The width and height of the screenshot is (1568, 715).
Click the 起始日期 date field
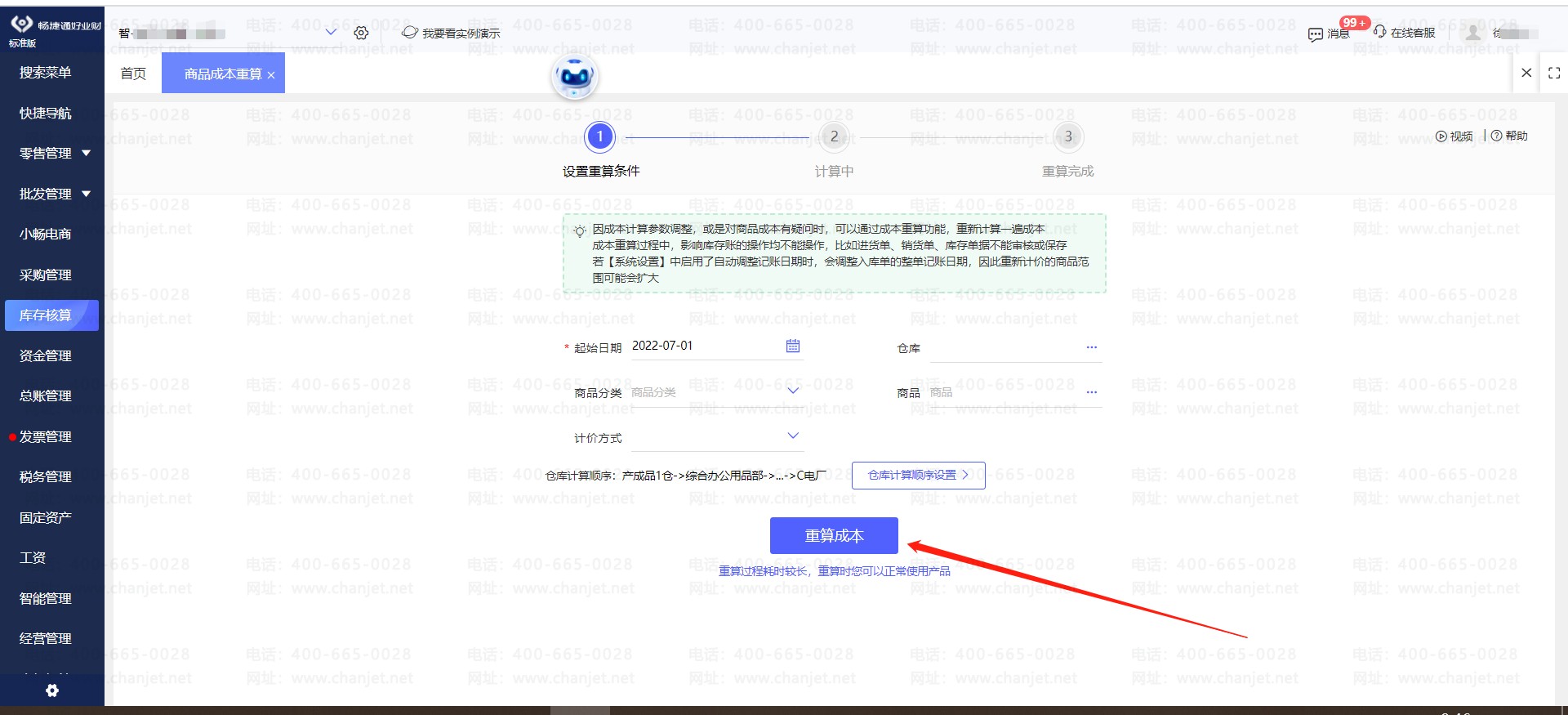[716, 346]
